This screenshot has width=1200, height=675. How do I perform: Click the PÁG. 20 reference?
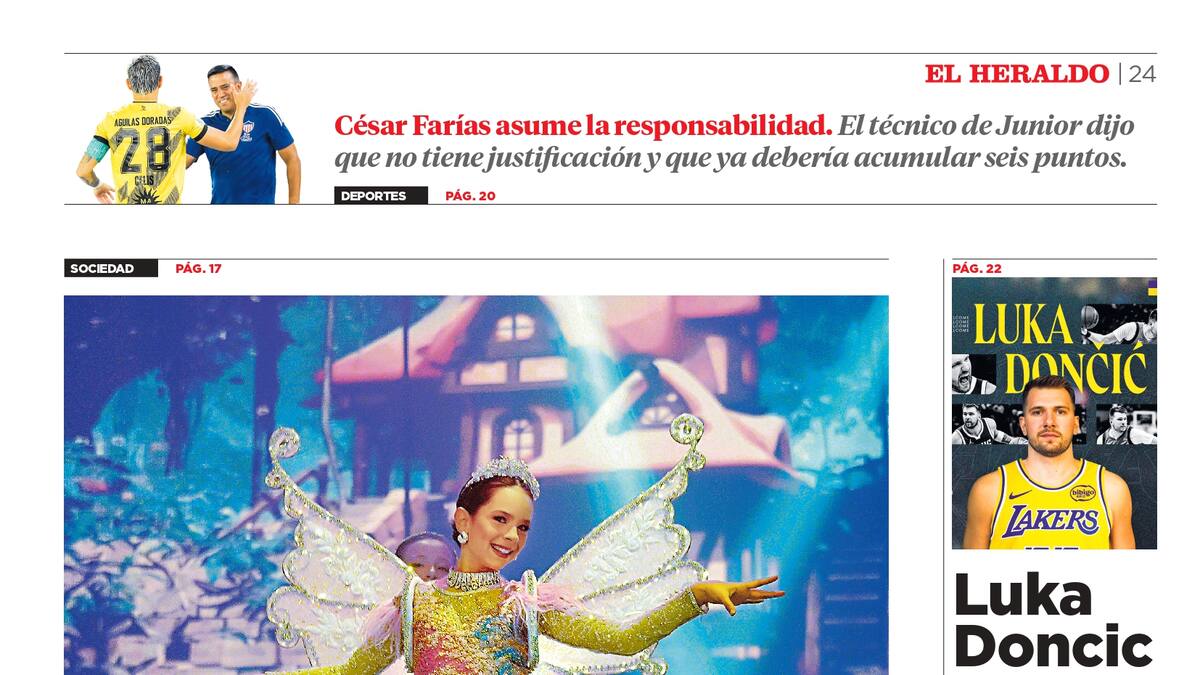(x=470, y=196)
